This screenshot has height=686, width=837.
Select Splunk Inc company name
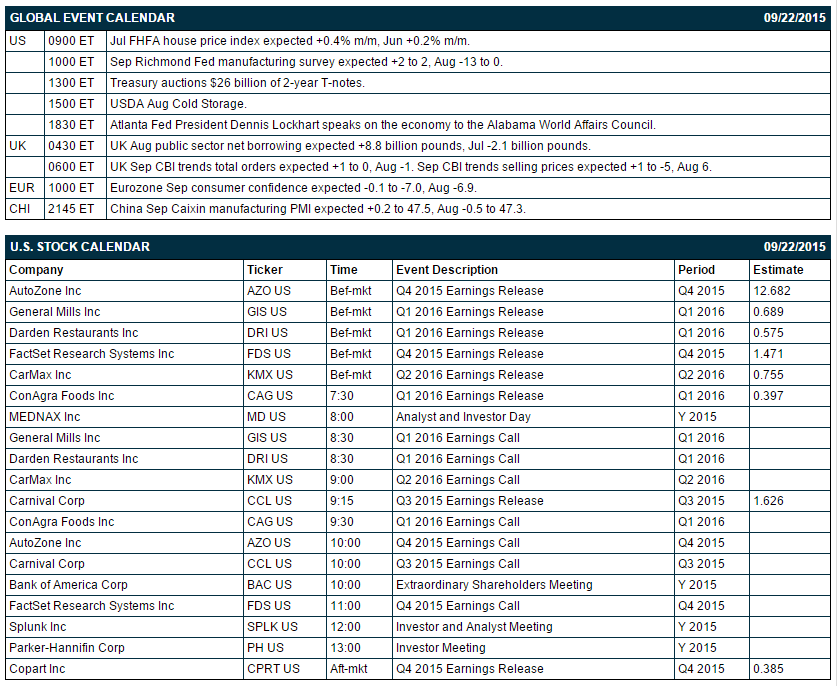(38, 627)
